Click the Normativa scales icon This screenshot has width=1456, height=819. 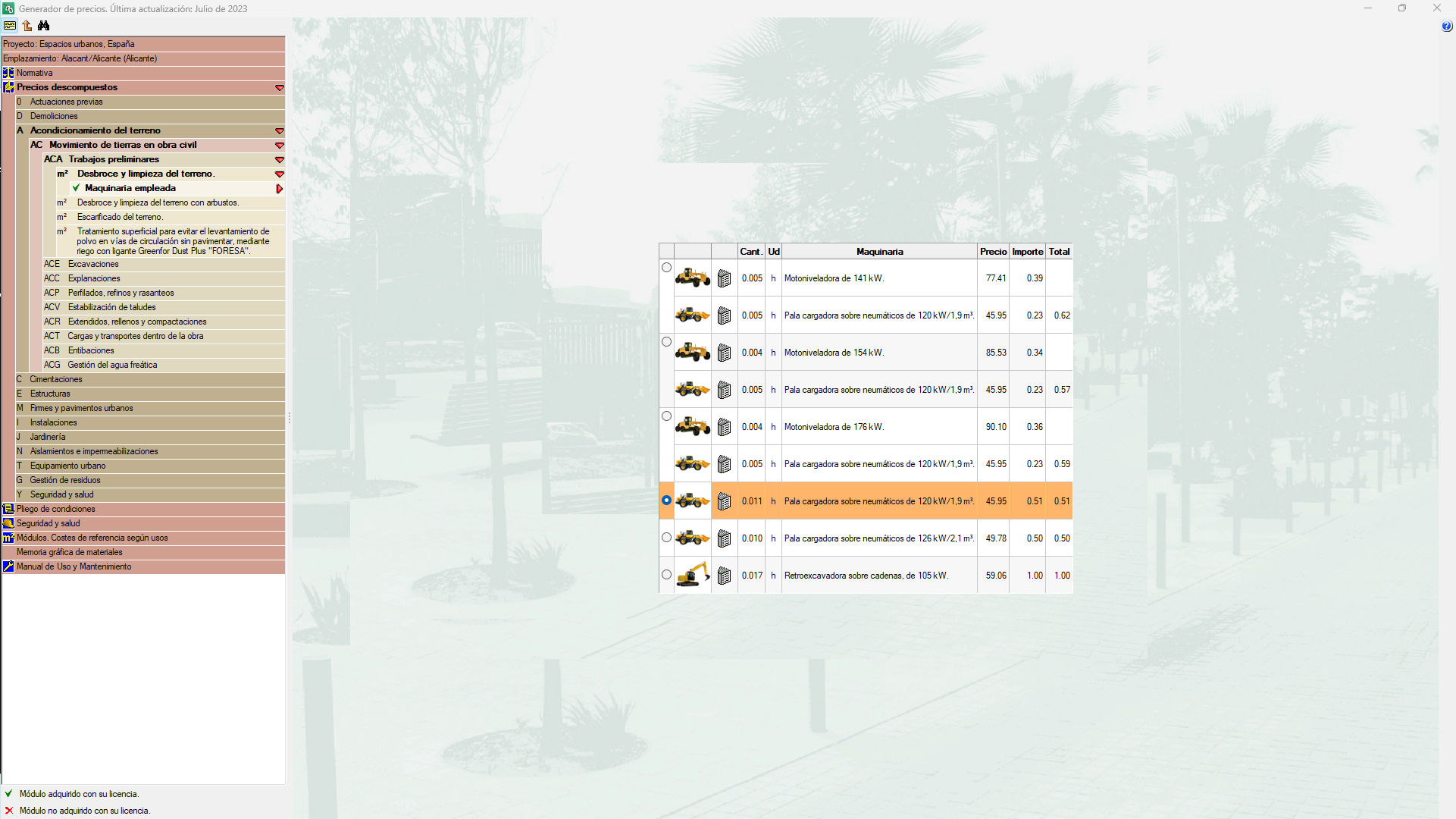[x=8, y=73]
